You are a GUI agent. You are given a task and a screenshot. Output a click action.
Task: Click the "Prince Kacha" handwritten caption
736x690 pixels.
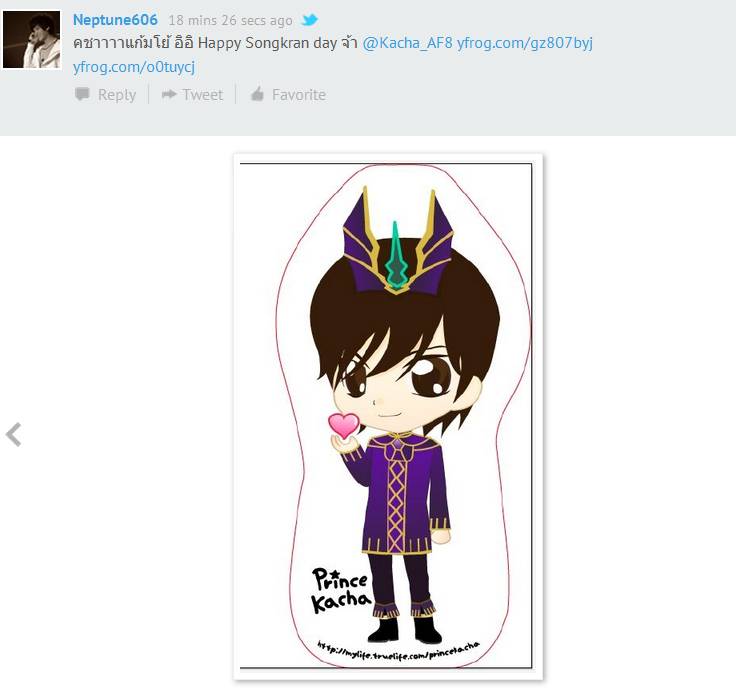coord(340,590)
